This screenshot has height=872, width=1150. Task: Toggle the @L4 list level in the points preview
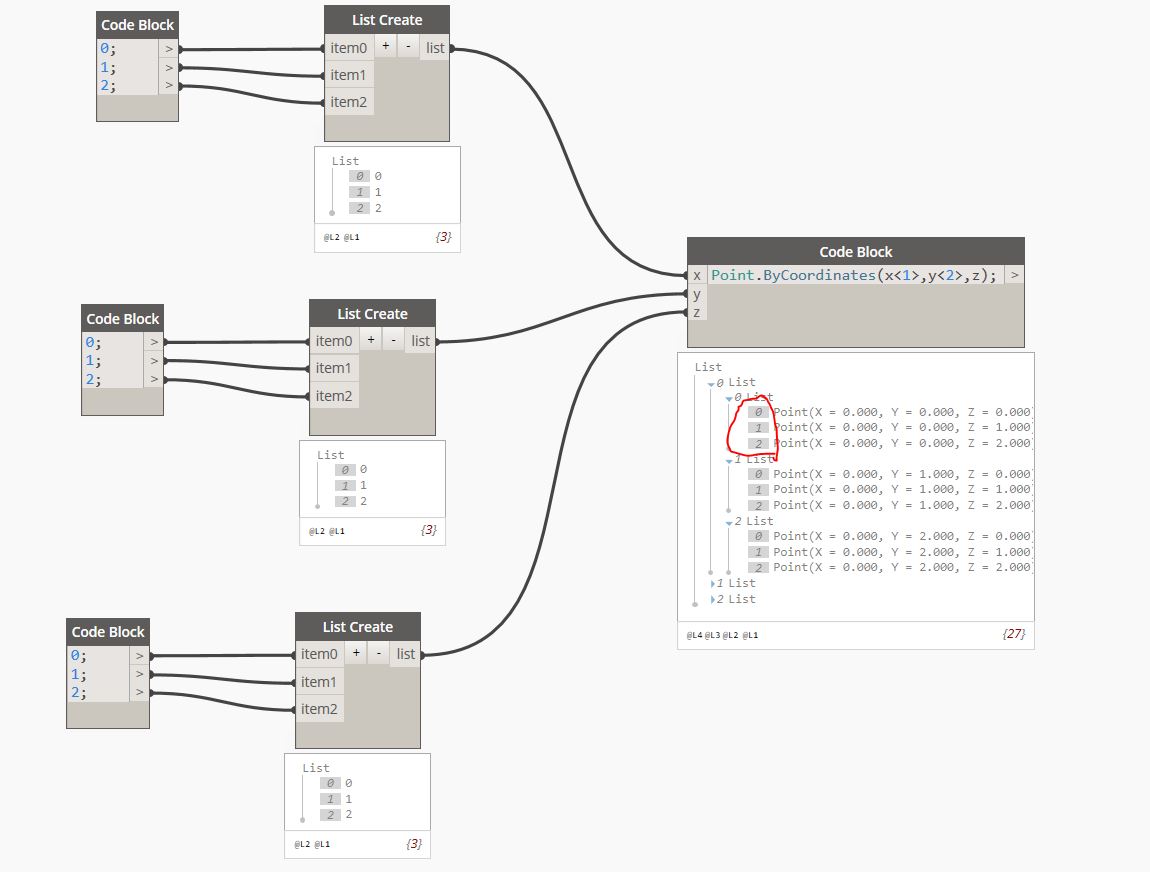694,635
